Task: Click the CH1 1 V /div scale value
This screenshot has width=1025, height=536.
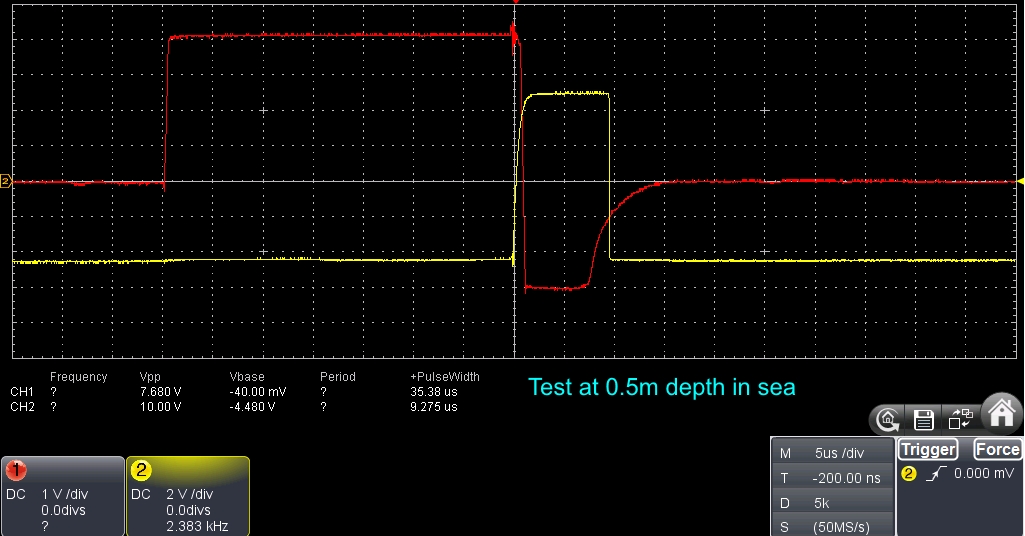Action: pos(65,494)
